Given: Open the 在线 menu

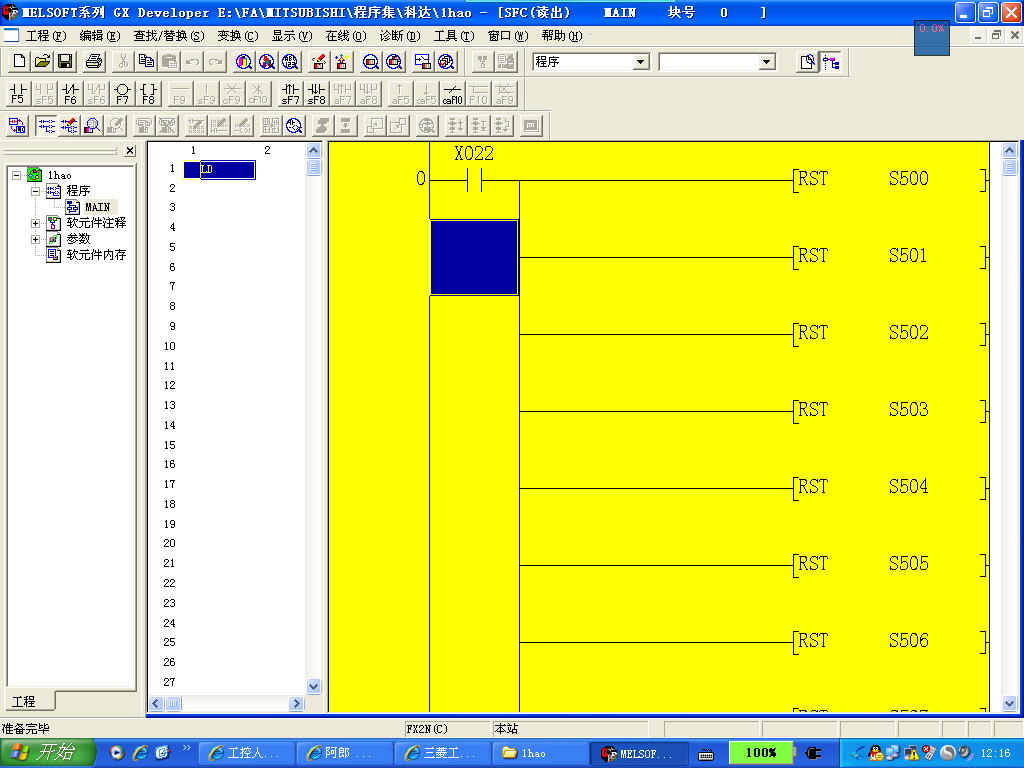Looking at the screenshot, I should point(345,36).
